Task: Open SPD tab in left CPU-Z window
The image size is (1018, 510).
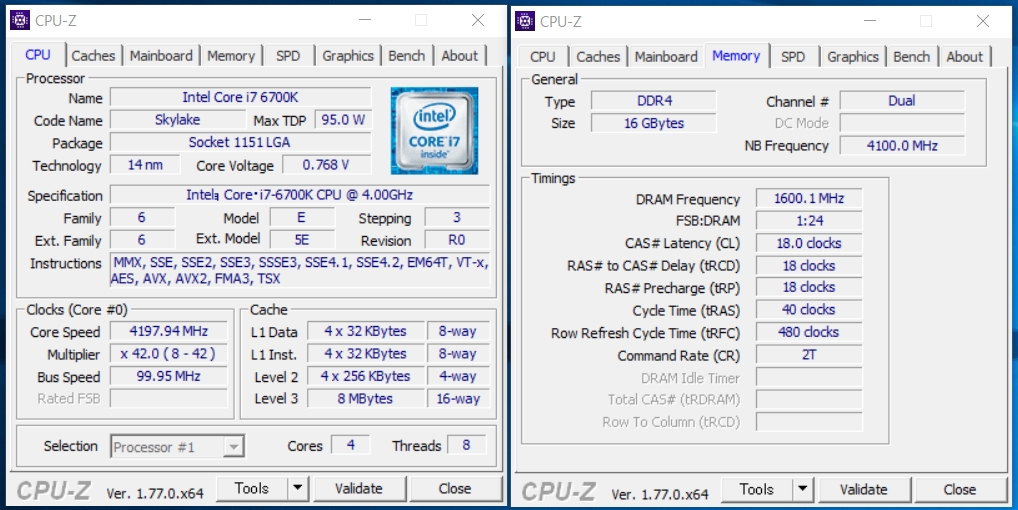Action: pos(288,56)
